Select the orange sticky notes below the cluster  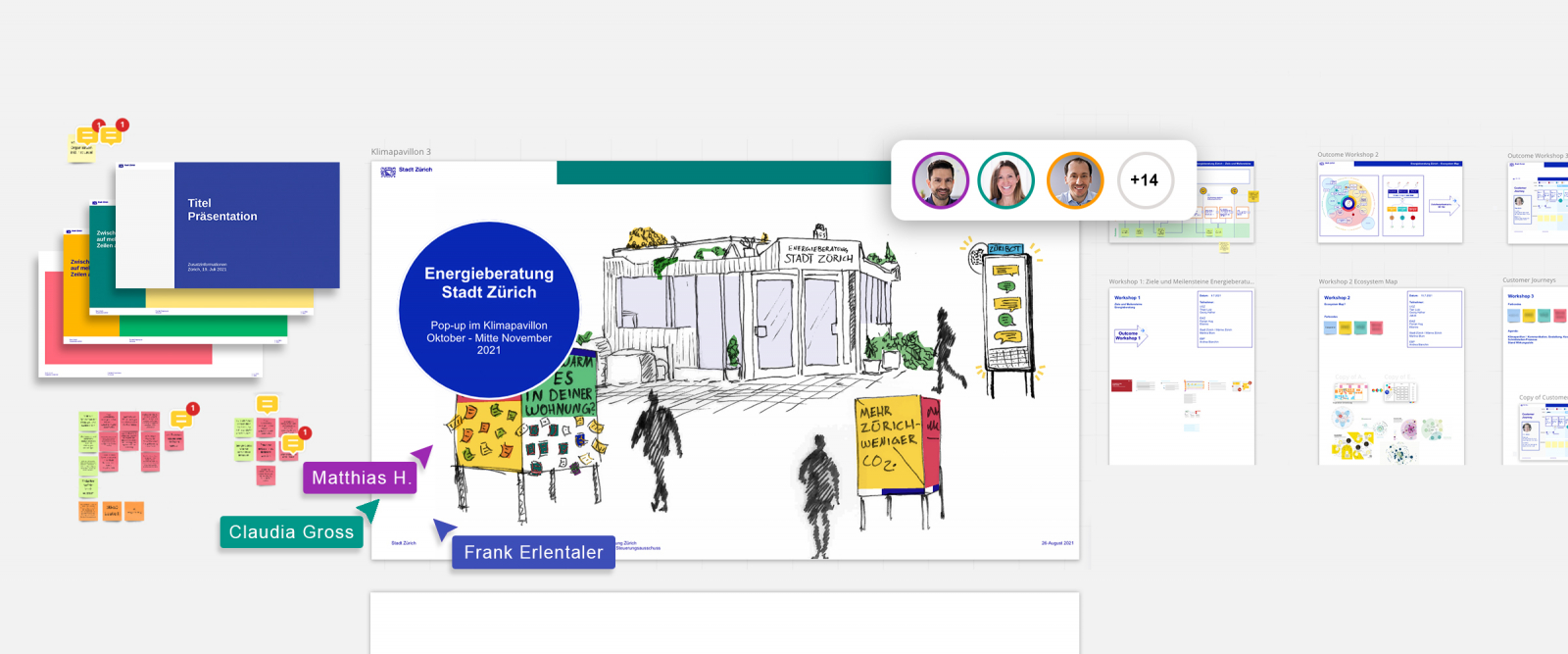pos(111,511)
